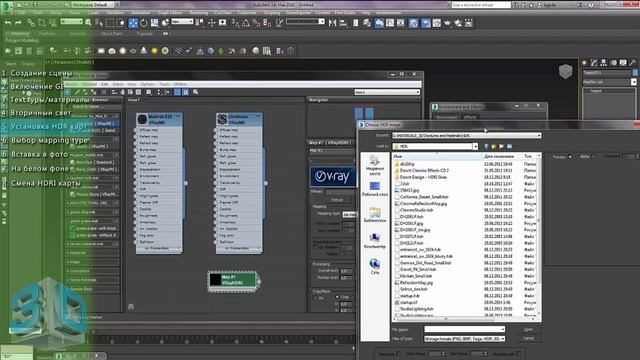This screenshot has width=640, height=360.
Task: Activate the Select and Rotate tool
Action: point(144,23)
